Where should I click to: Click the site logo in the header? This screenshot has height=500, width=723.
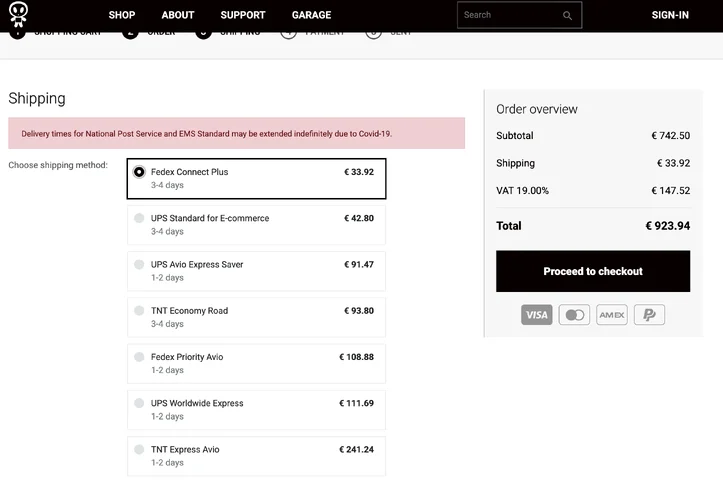(18, 14)
